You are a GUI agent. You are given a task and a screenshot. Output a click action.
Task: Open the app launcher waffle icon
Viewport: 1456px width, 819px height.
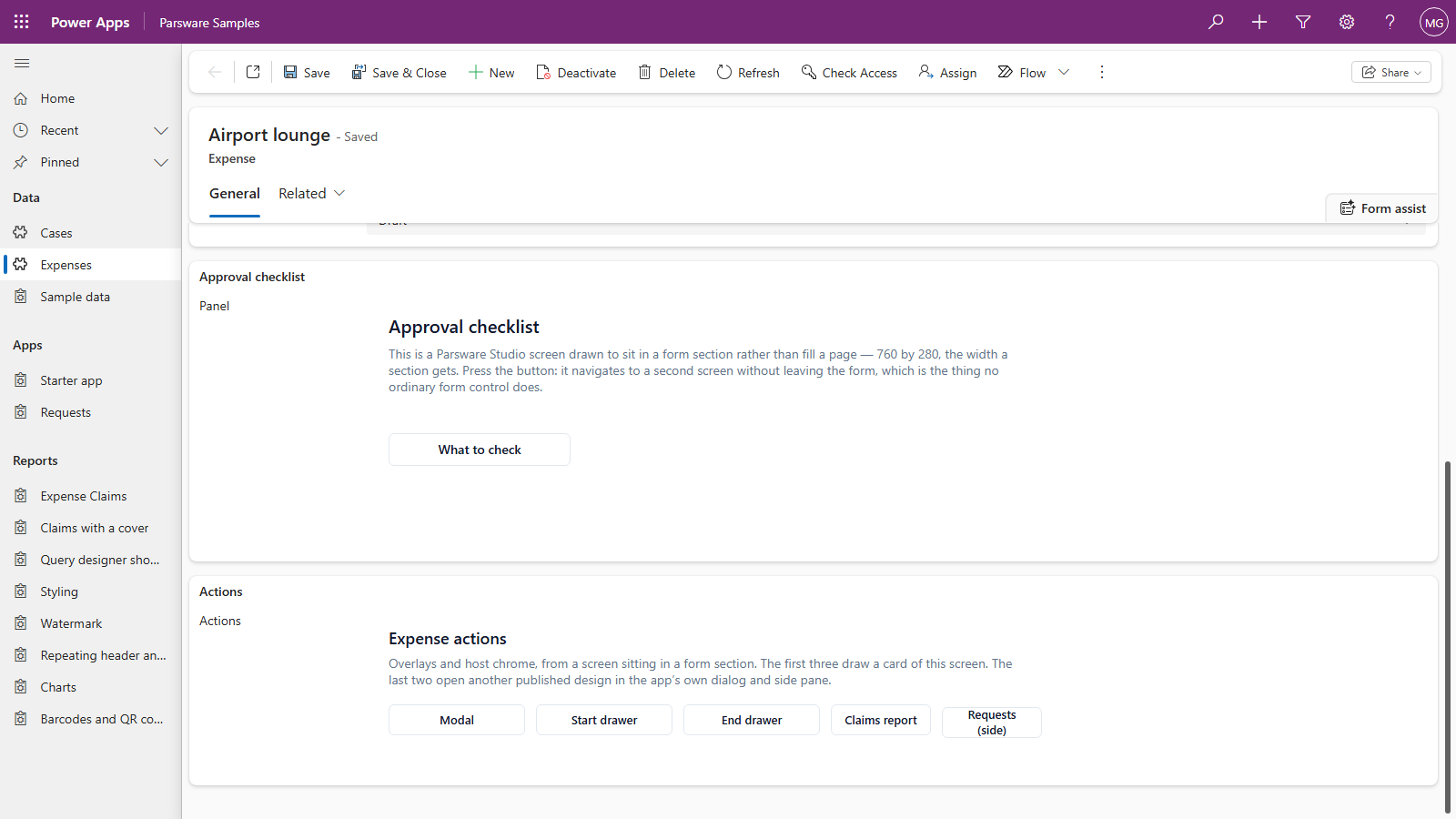[x=22, y=22]
